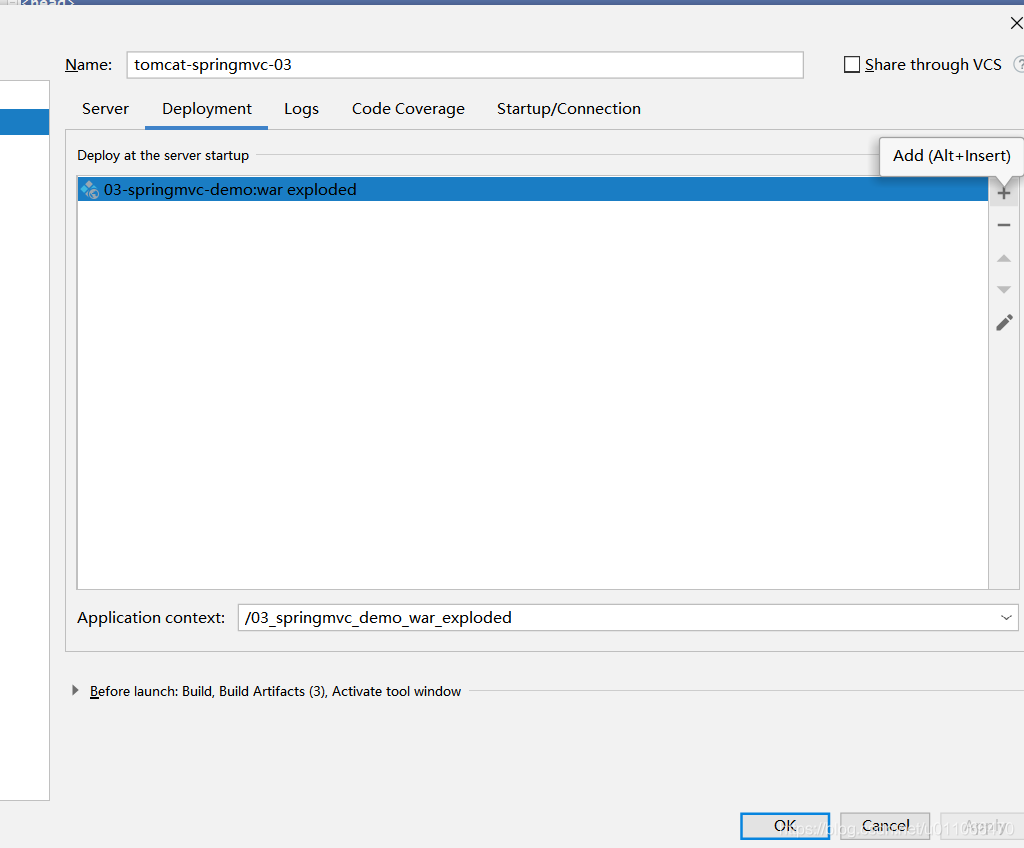
Task: Click the Add (plus) deployment icon
Action: (x=1004, y=193)
